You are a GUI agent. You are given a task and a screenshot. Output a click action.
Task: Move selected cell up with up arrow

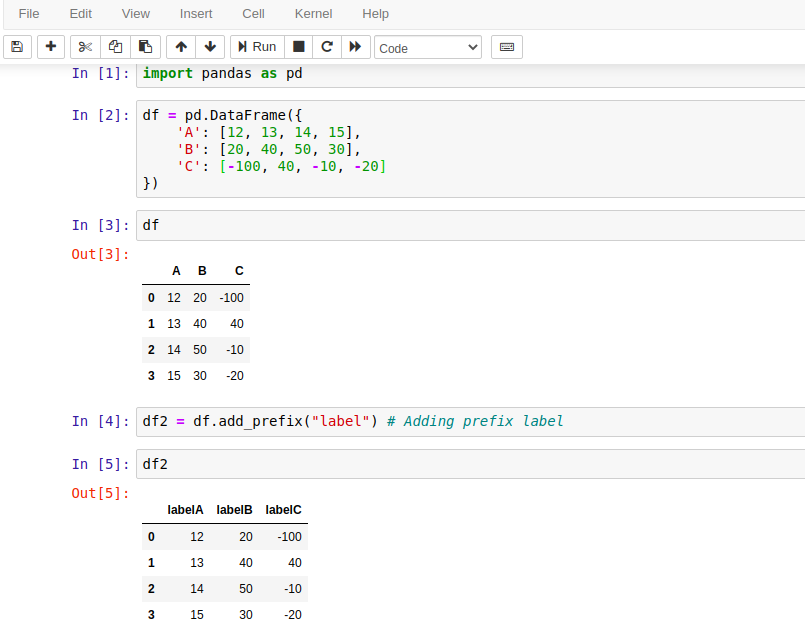point(181,47)
